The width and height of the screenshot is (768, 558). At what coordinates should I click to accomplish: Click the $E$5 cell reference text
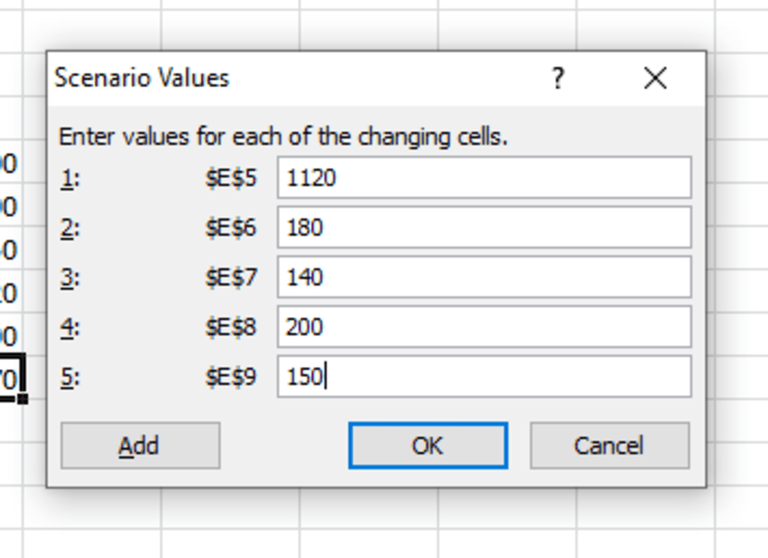231,178
